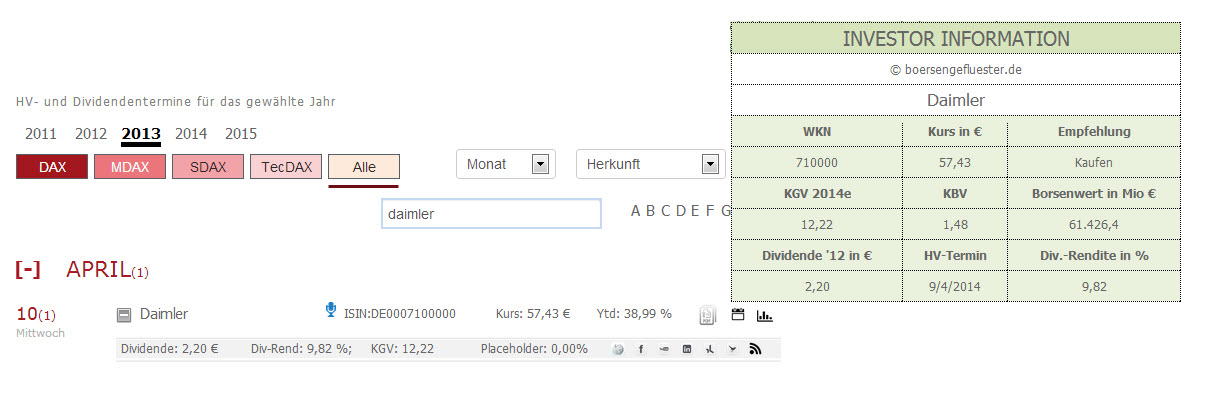Select year 2012
The image size is (1205, 409).
pyautogui.click(x=91, y=134)
